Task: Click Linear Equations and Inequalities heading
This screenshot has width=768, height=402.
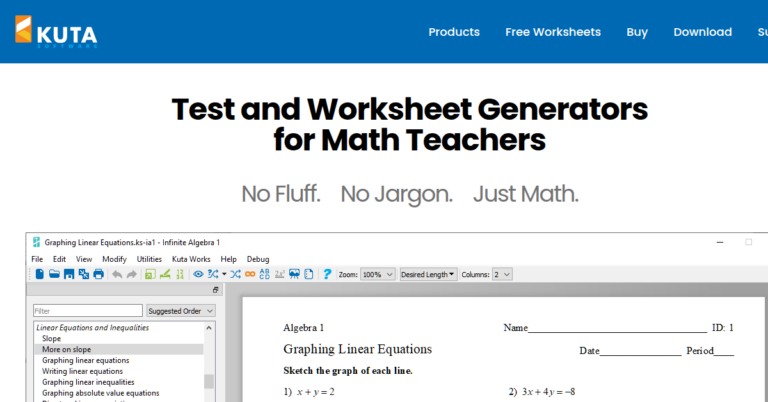Action: [x=93, y=328]
